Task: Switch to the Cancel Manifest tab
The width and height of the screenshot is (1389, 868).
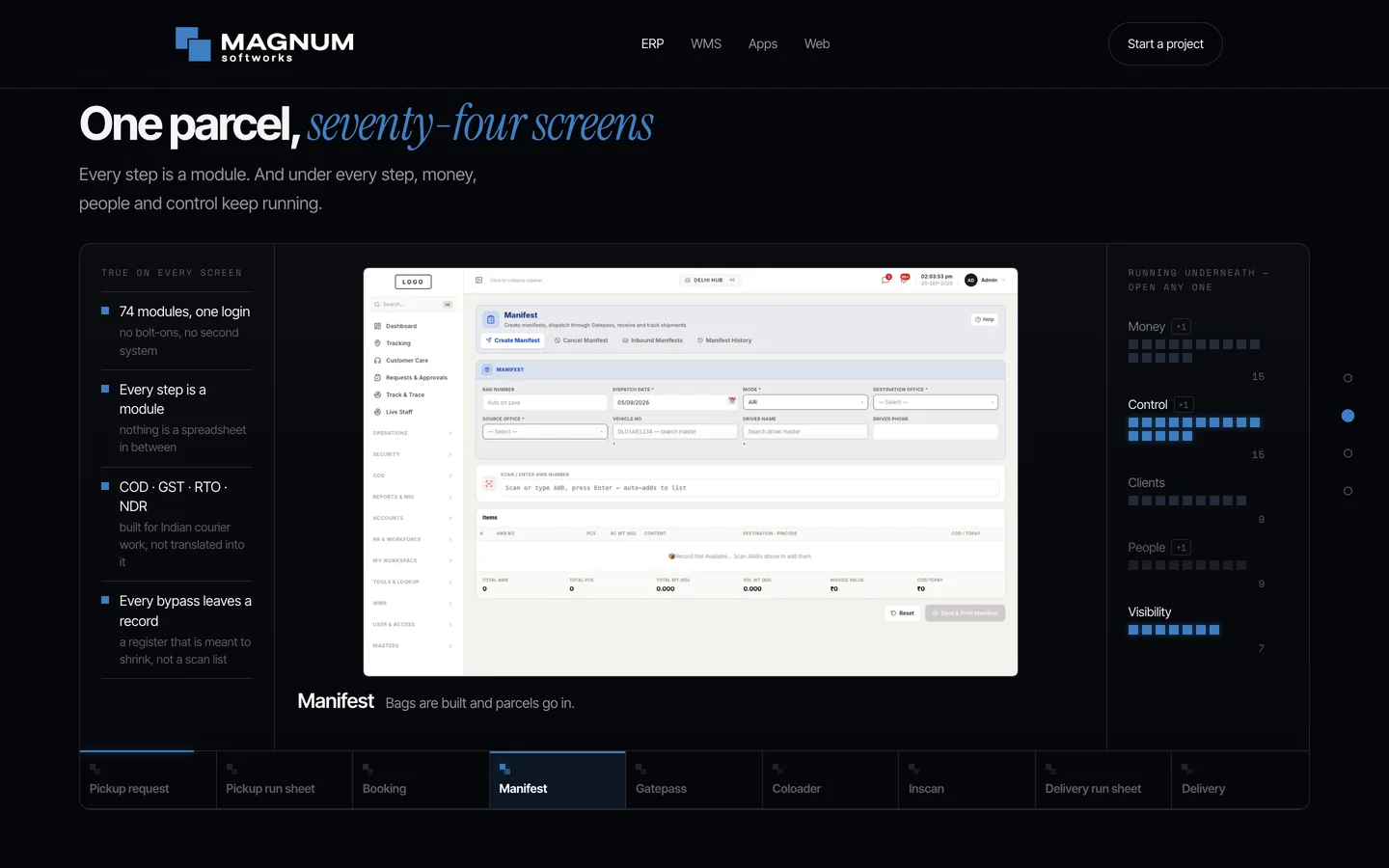Action: click(x=581, y=340)
